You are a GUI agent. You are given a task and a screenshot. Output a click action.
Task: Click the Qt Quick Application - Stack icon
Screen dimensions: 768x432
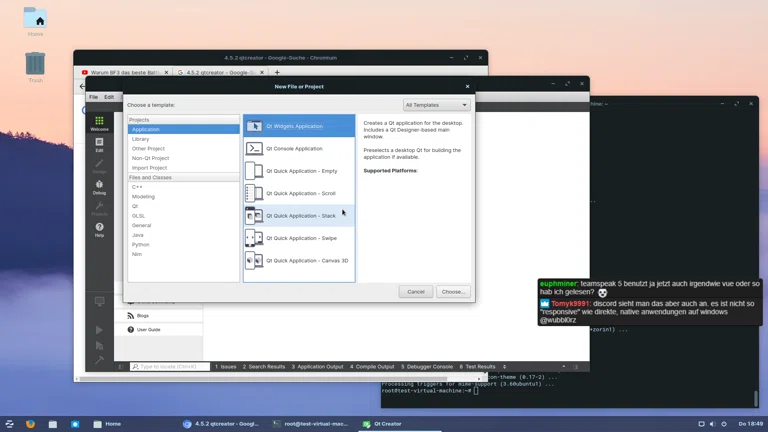pos(254,216)
